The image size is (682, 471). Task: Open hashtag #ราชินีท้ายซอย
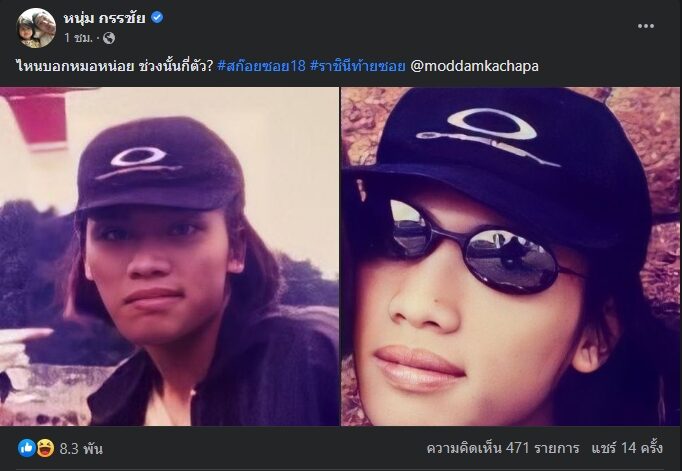point(358,66)
